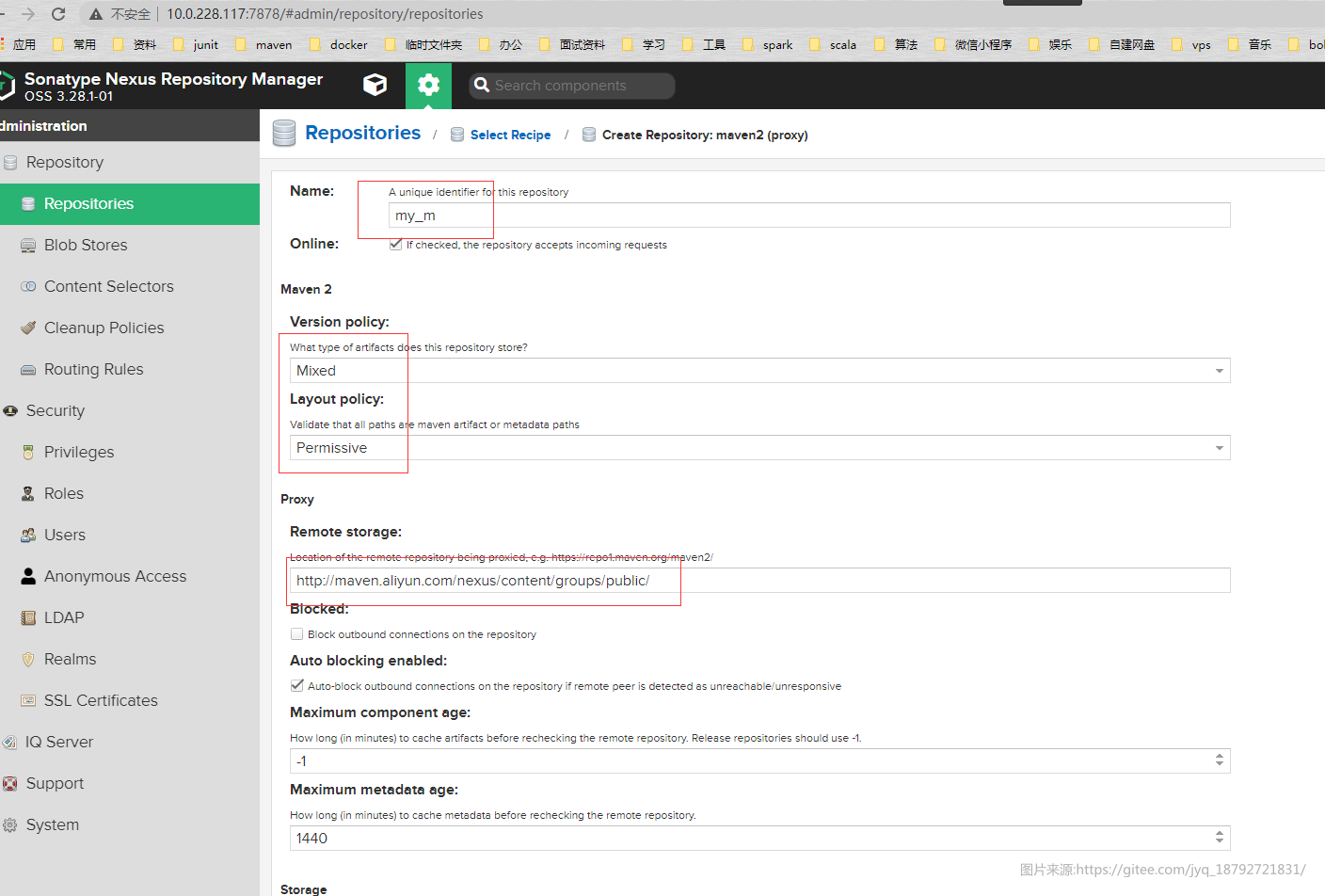Open the Browse cube icon in header
The image size is (1325, 896).
pos(375,86)
